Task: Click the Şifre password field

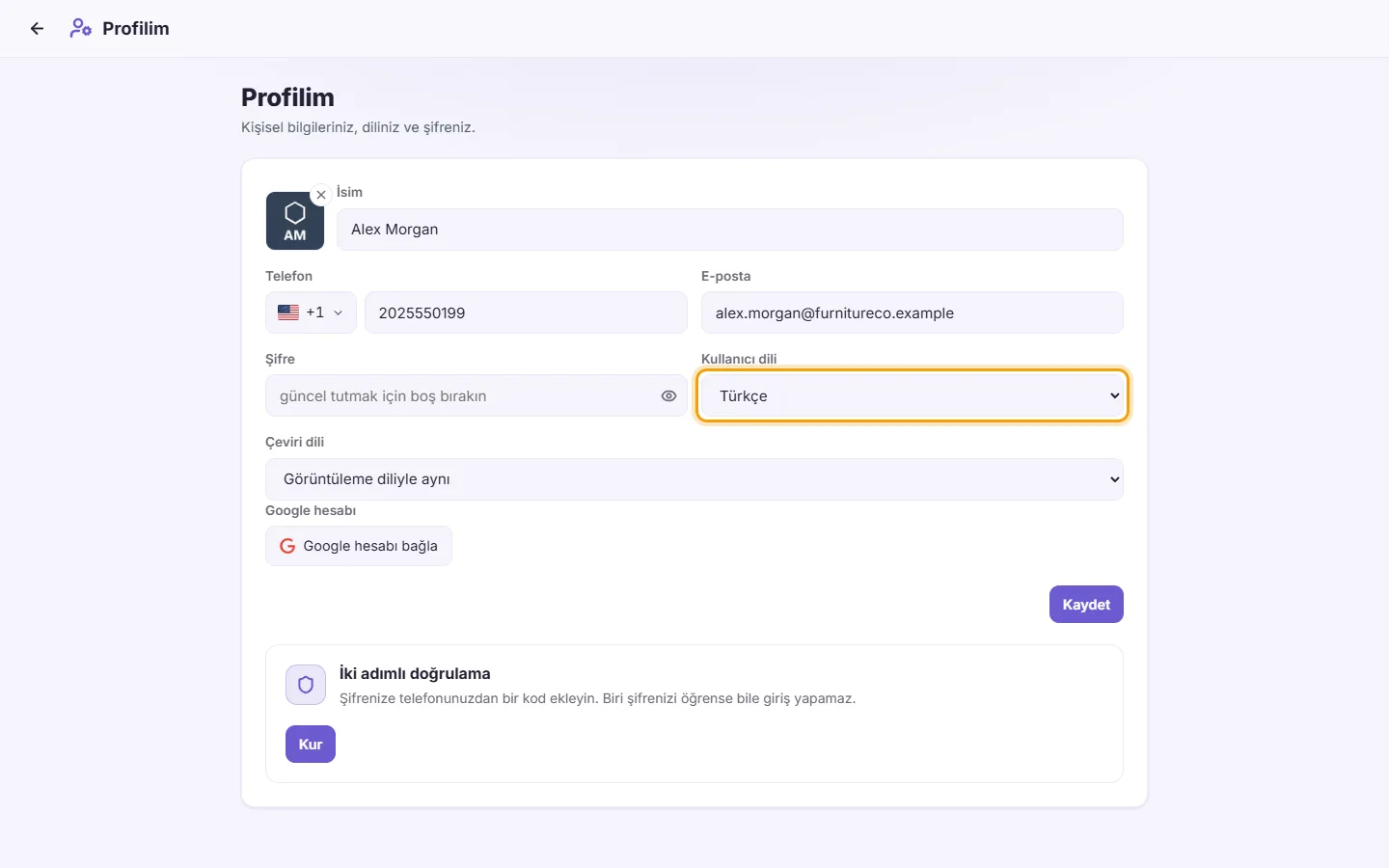Action: pos(477,396)
